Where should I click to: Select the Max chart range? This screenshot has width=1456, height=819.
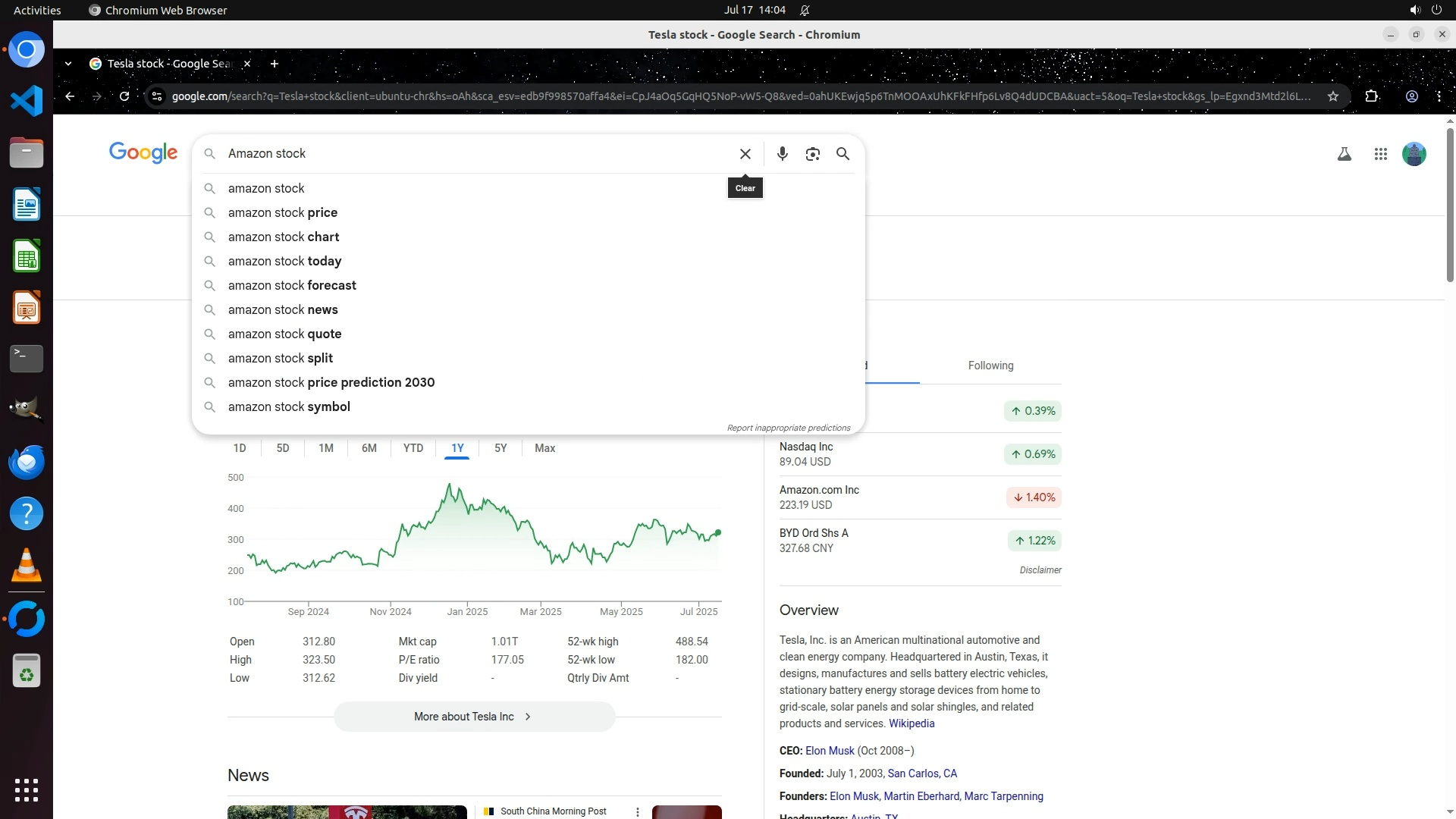click(x=544, y=448)
